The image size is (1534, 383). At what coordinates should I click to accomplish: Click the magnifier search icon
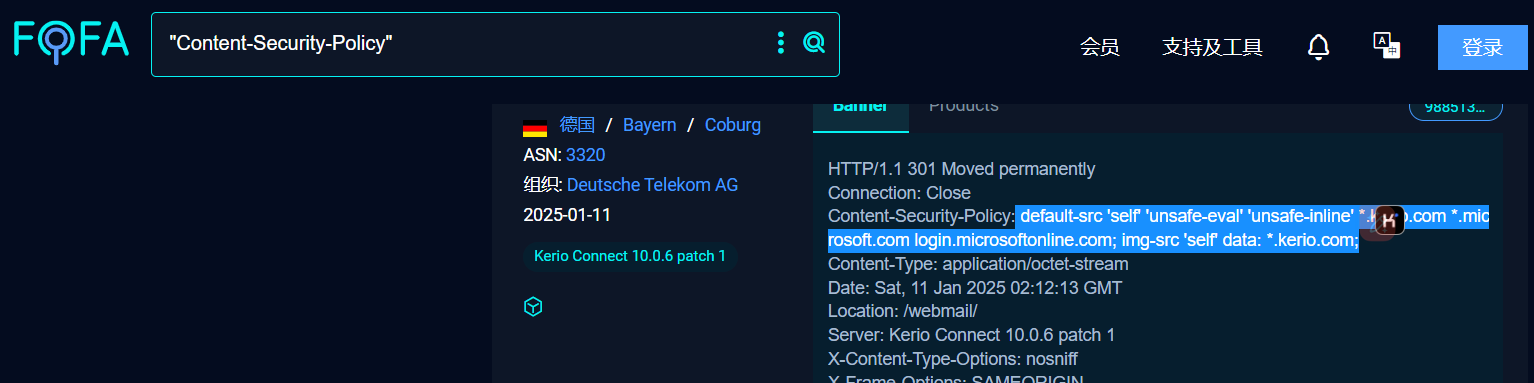click(x=814, y=42)
